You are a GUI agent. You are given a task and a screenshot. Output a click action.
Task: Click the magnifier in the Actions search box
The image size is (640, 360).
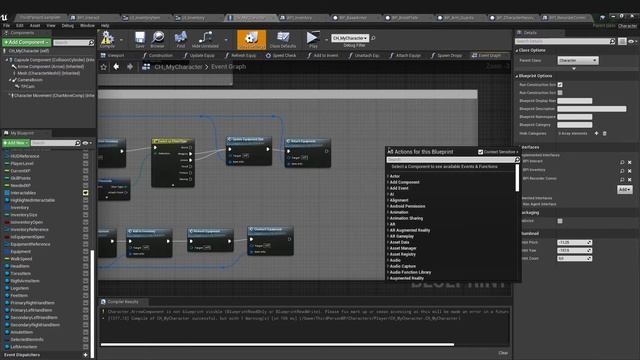point(517,160)
